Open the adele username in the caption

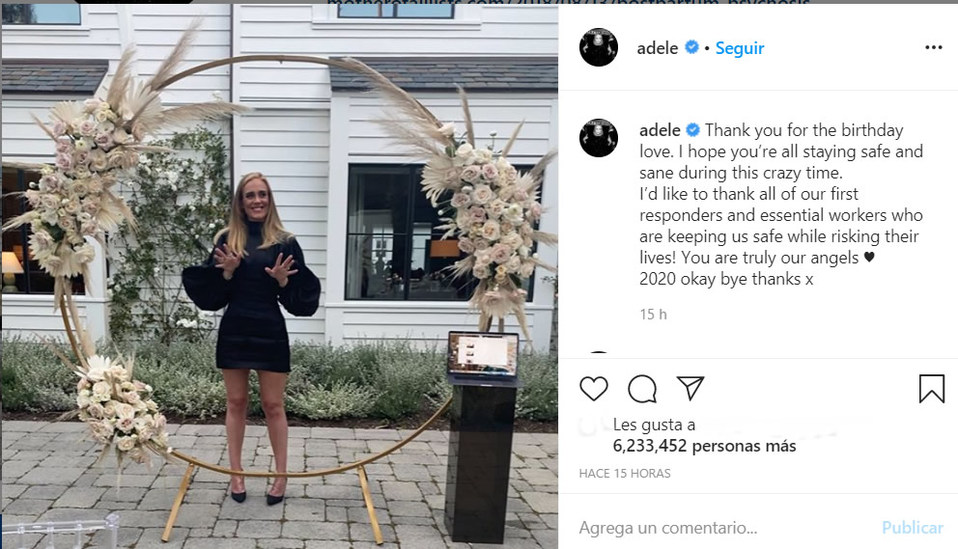click(660, 130)
